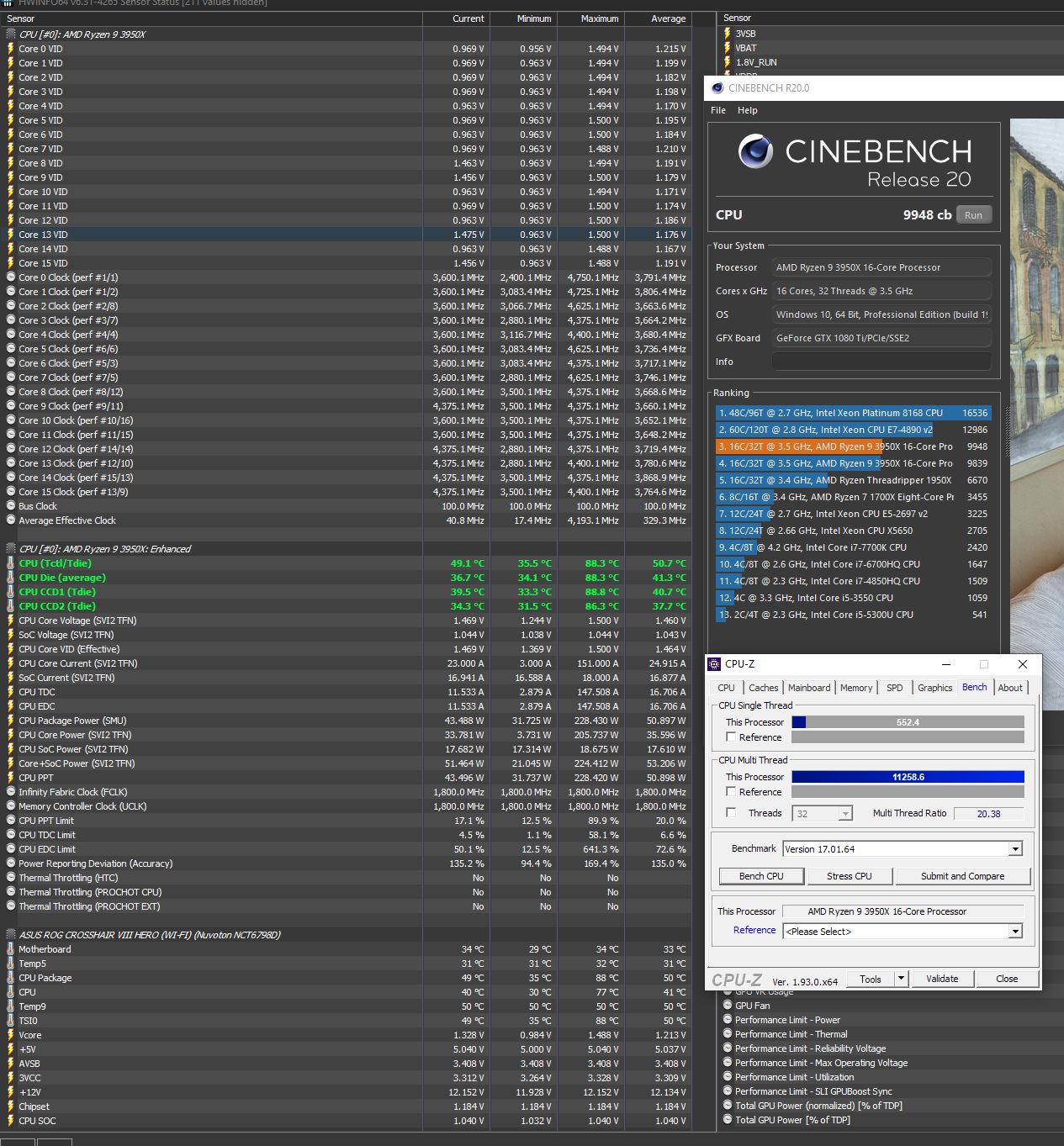Click the lightning icon beside CPU Core Voltage (SVI2 TFN)
The image size is (1064, 1146).
pos(11,621)
